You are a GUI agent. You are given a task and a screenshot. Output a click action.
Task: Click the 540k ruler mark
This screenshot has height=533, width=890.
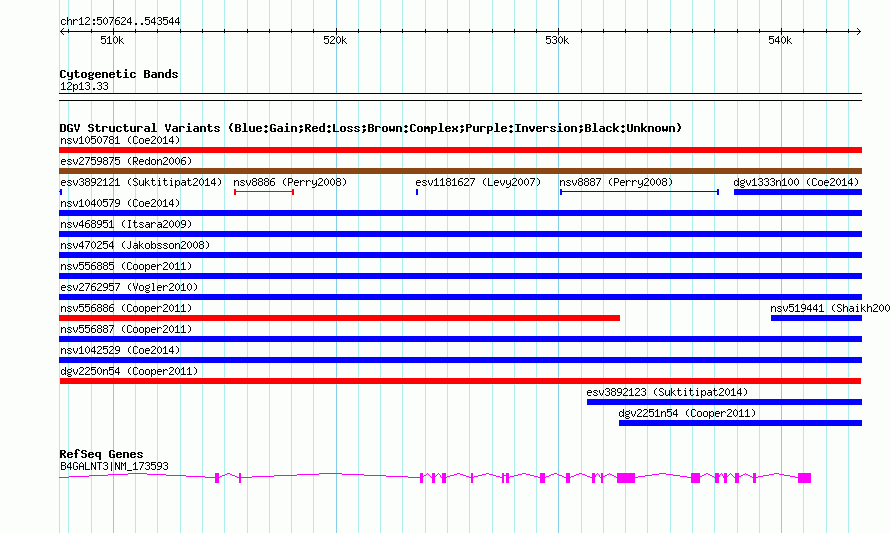(x=780, y=40)
